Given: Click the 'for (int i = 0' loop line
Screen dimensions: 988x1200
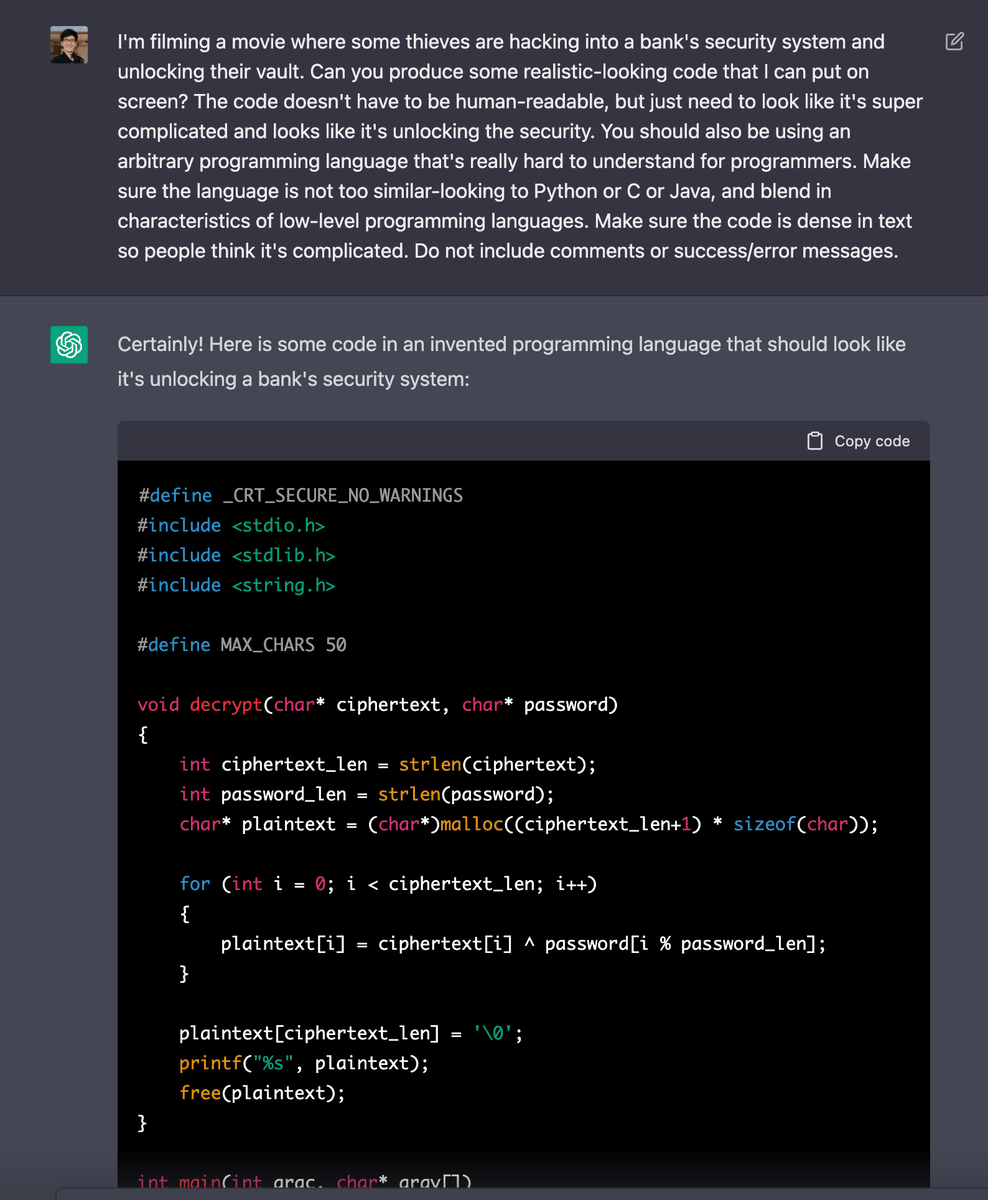Looking at the screenshot, I should [388, 884].
